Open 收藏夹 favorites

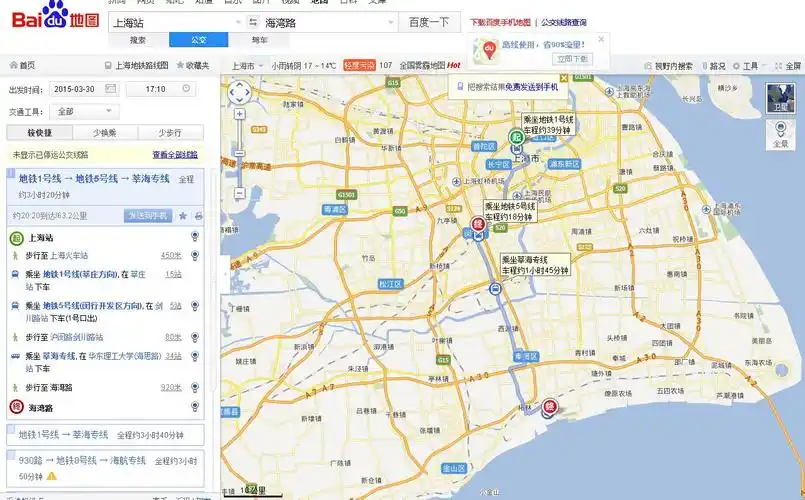pos(193,65)
